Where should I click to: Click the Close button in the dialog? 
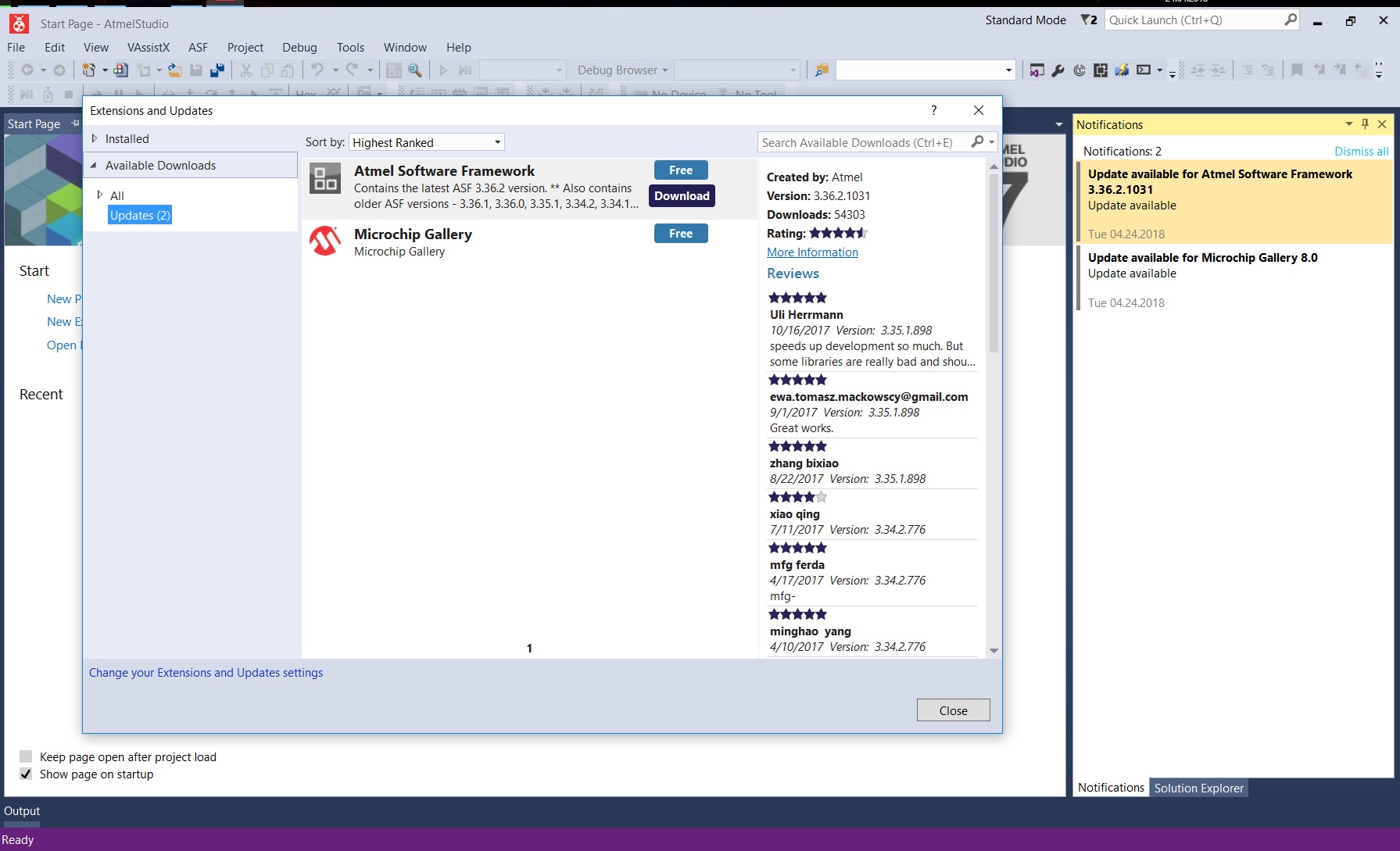pyautogui.click(x=953, y=710)
